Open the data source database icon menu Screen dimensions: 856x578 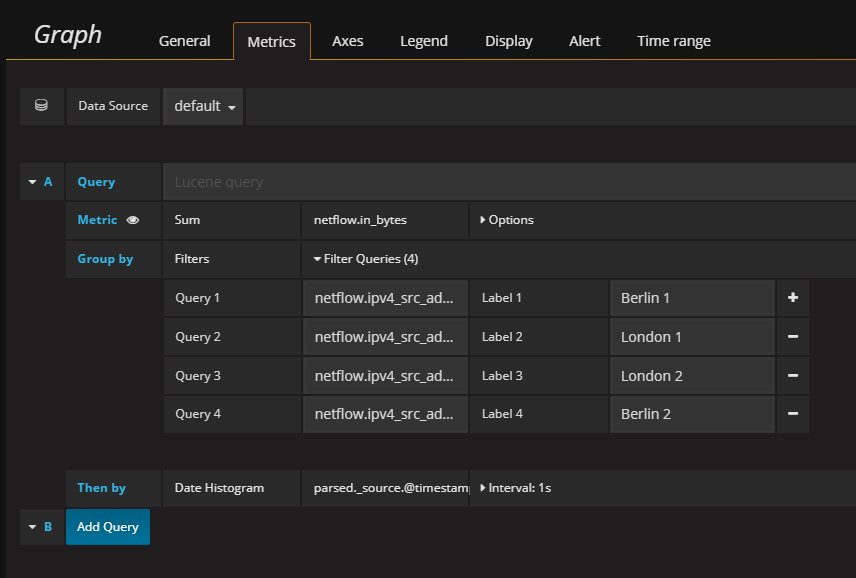point(40,106)
